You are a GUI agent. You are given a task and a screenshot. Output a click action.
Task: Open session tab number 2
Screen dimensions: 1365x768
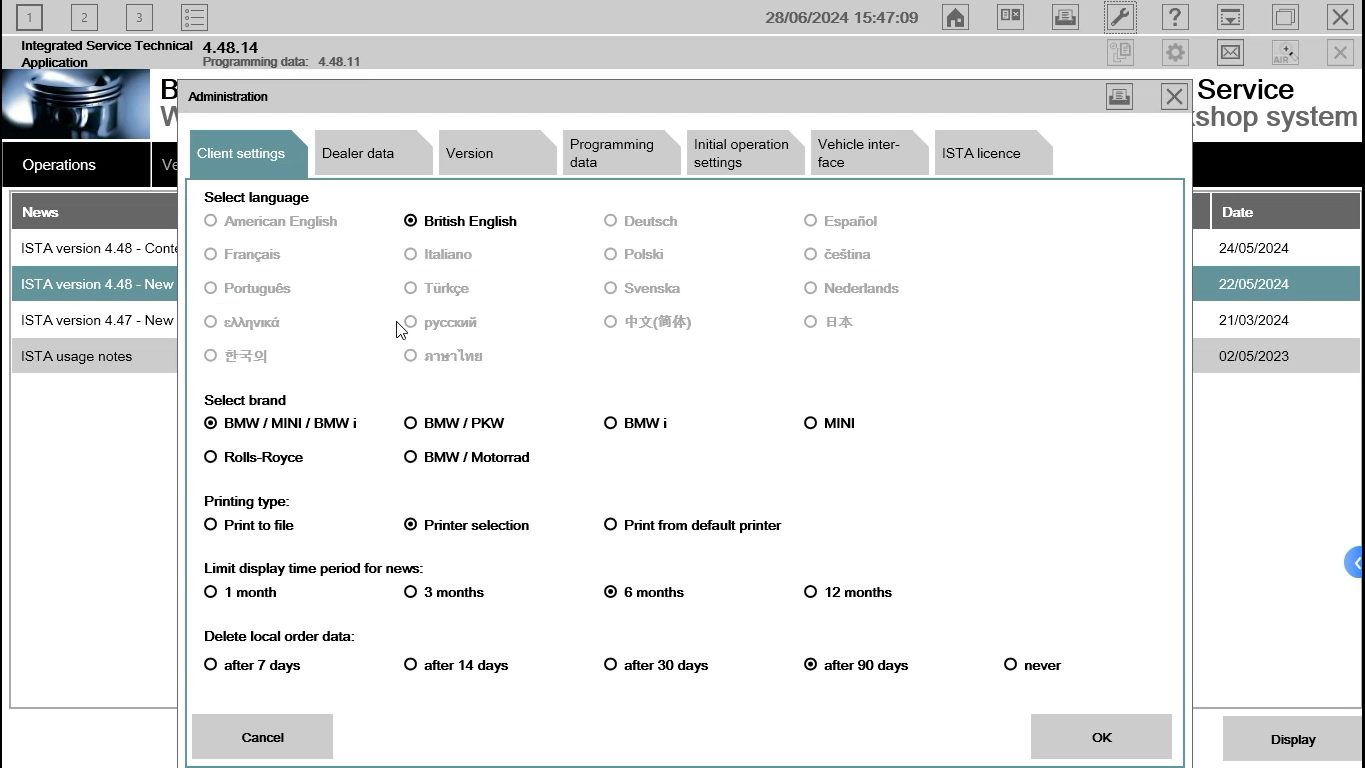coord(85,17)
